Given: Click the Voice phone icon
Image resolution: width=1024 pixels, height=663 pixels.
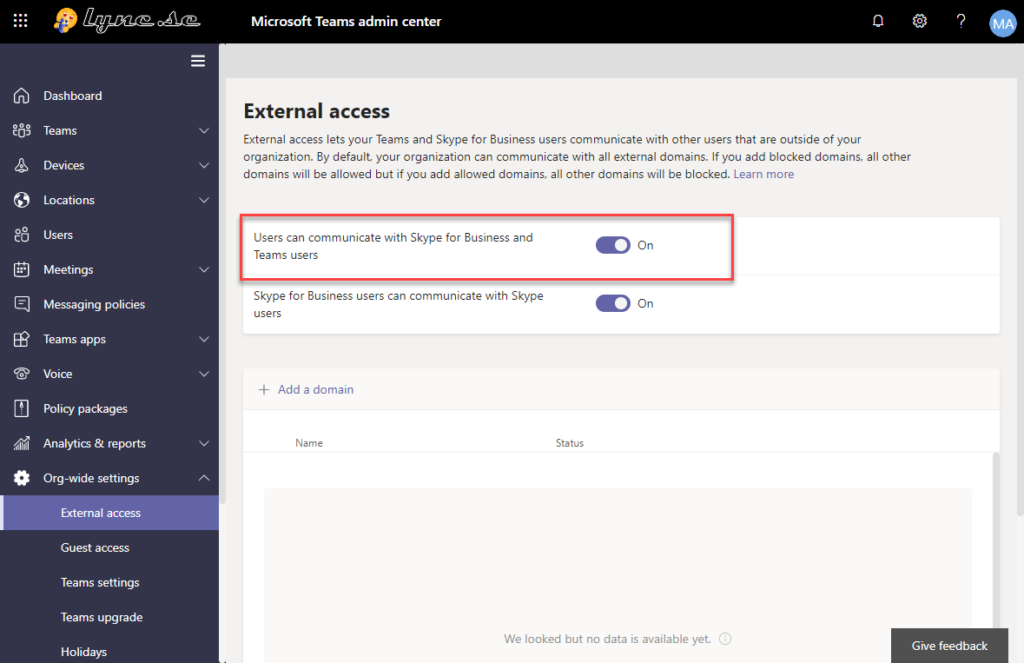Looking at the screenshot, I should [x=22, y=374].
